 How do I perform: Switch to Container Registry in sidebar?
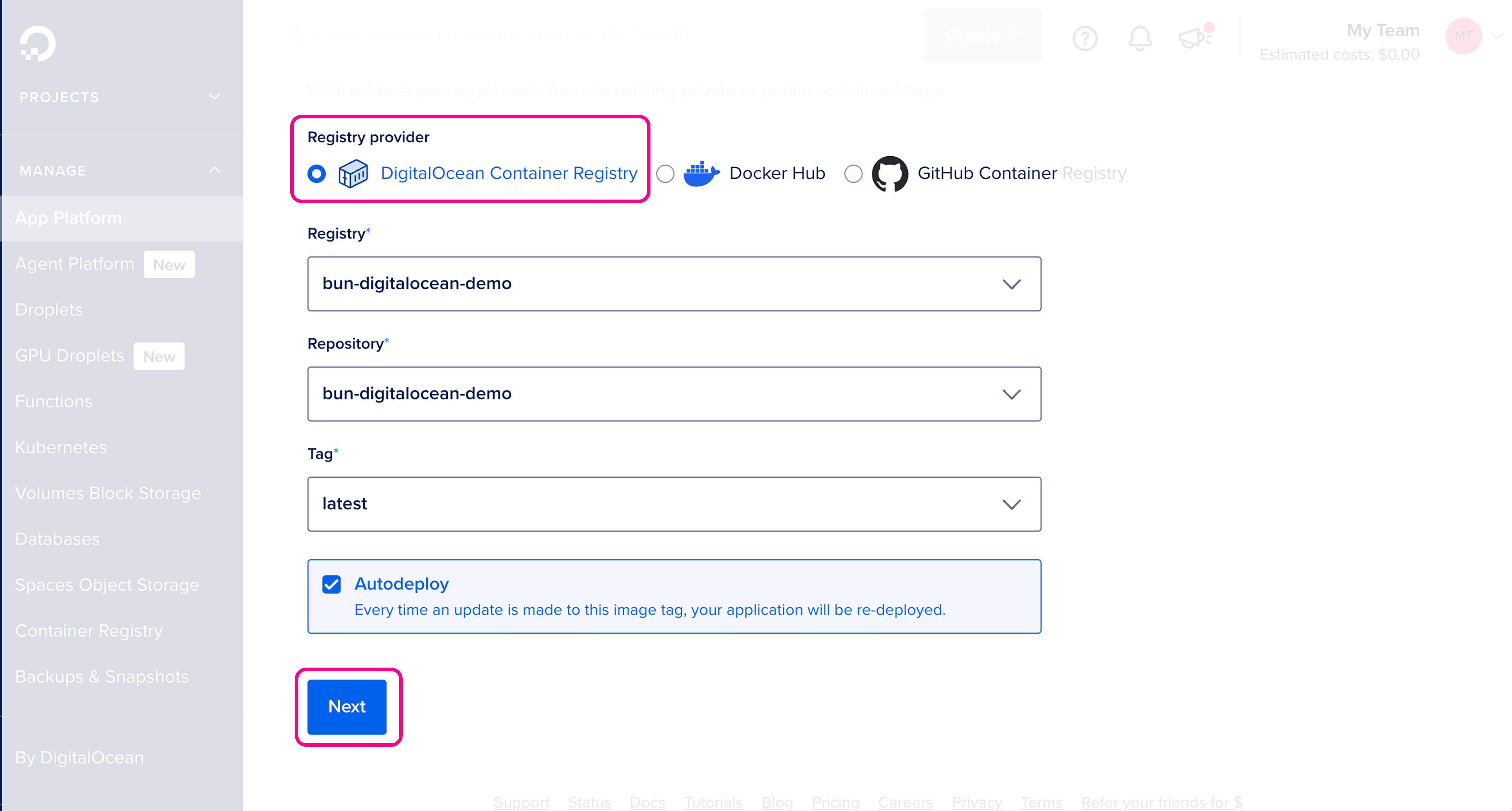point(89,630)
